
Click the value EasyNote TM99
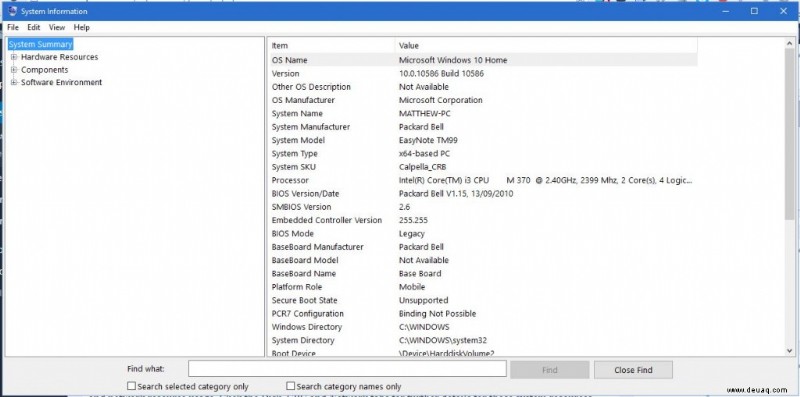428,140
